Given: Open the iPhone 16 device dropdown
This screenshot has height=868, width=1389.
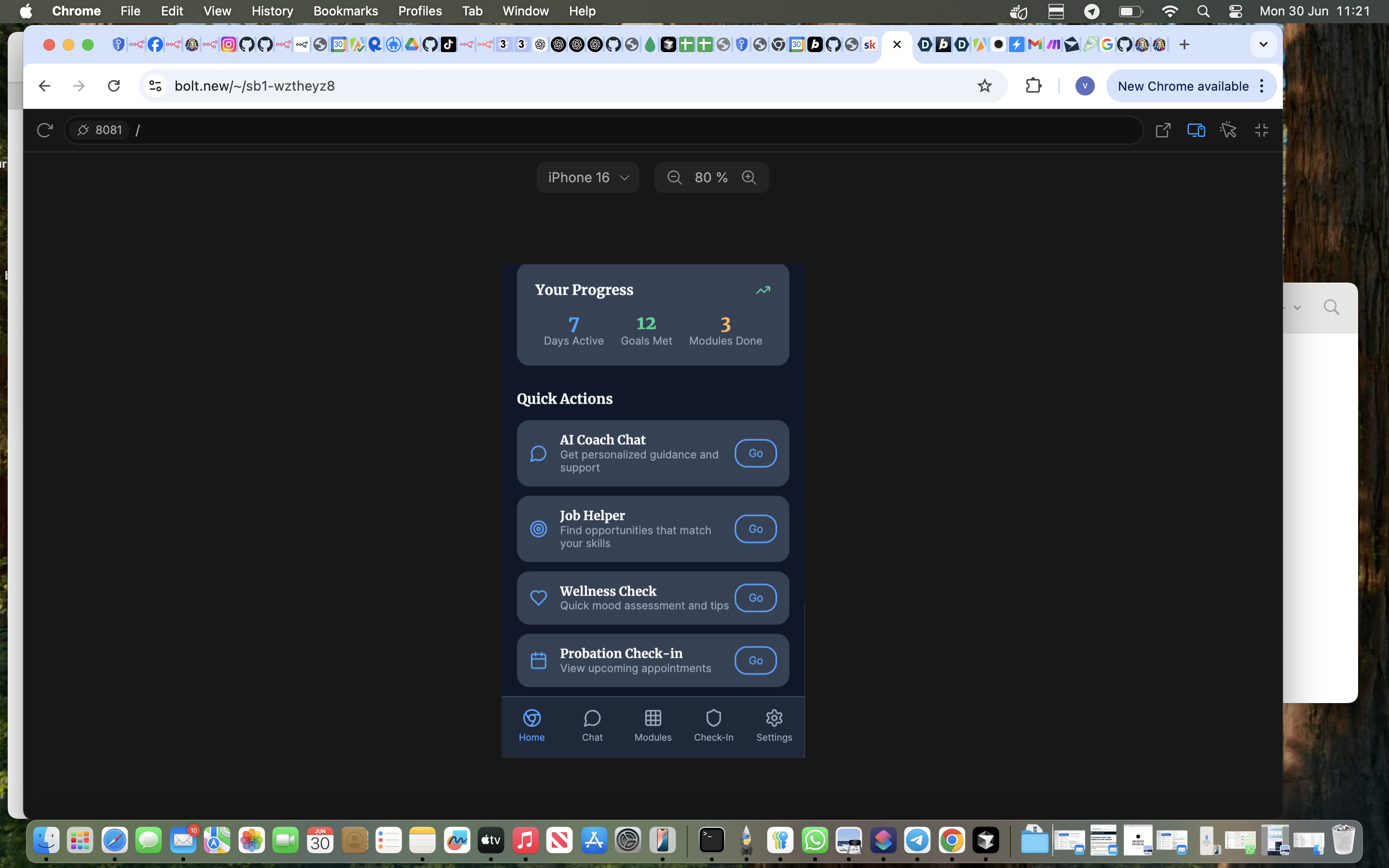Looking at the screenshot, I should [x=588, y=177].
